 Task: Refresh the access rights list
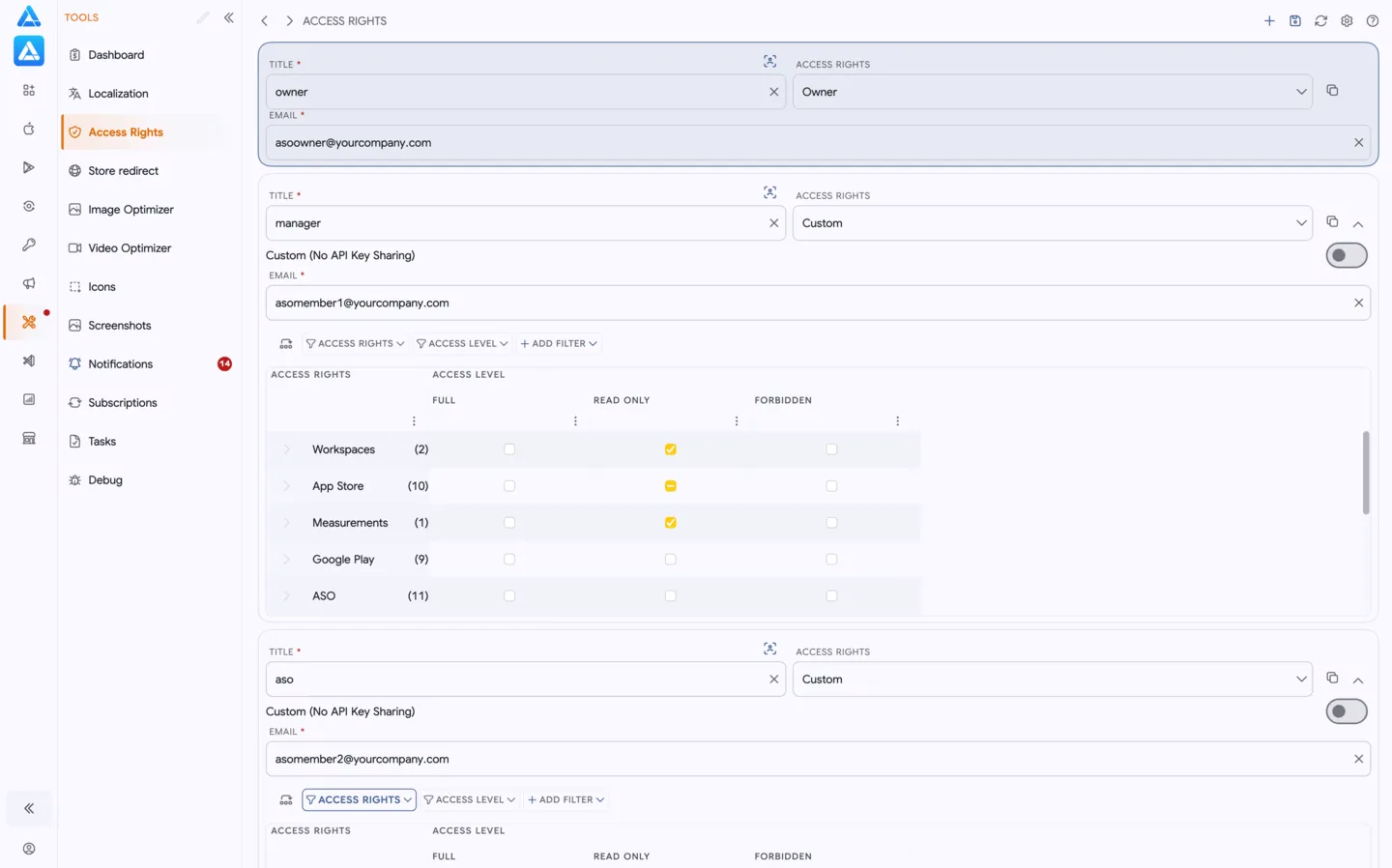pyautogui.click(x=1320, y=20)
